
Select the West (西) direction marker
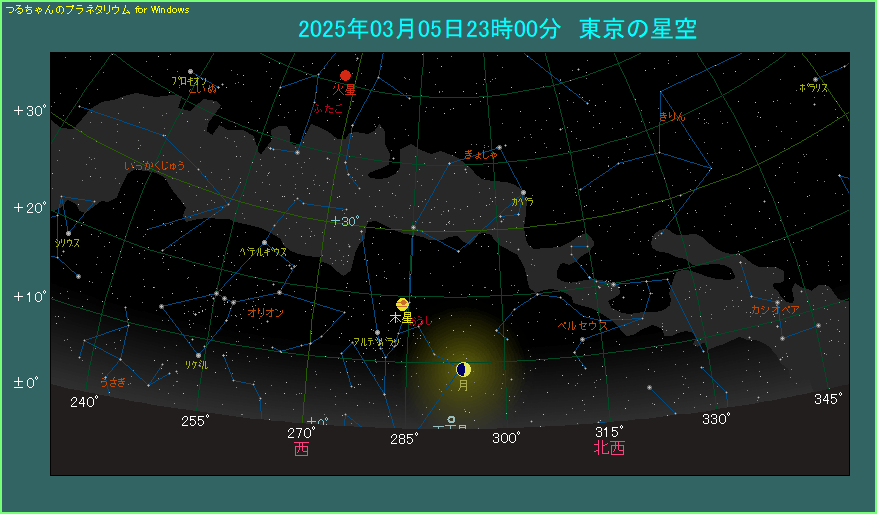[x=301, y=449]
